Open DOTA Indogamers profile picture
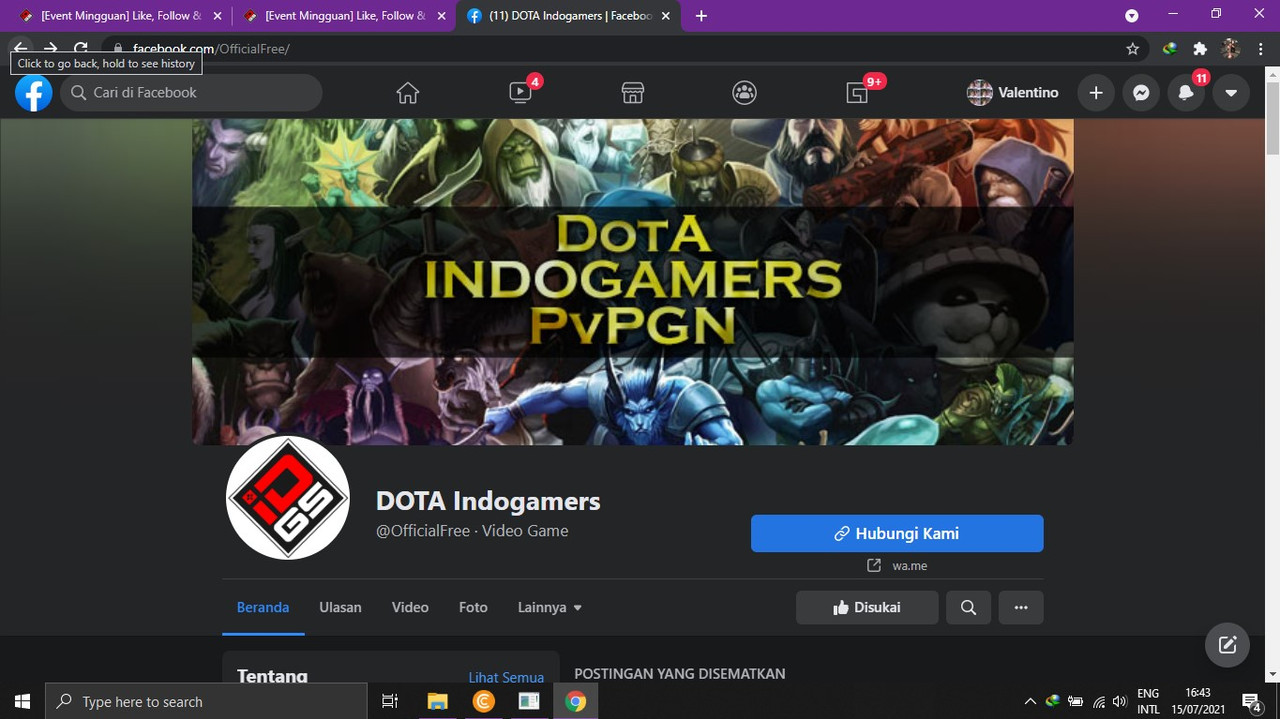The width and height of the screenshot is (1280, 719). point(288,498)
